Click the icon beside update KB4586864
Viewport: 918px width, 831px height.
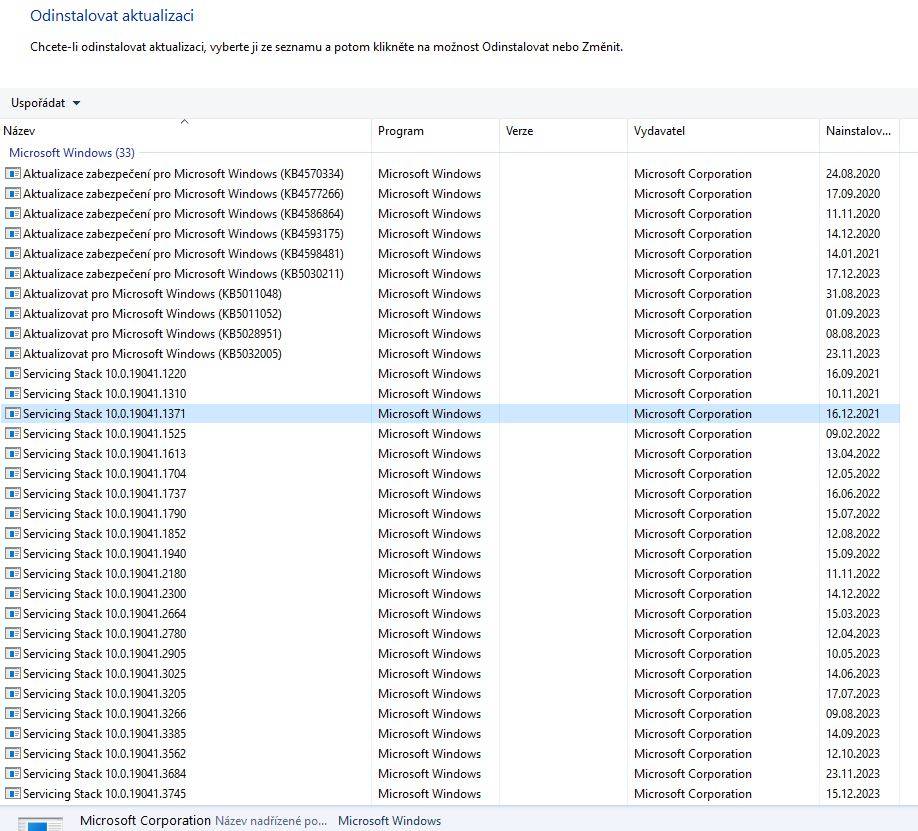[x=13, y=213]
